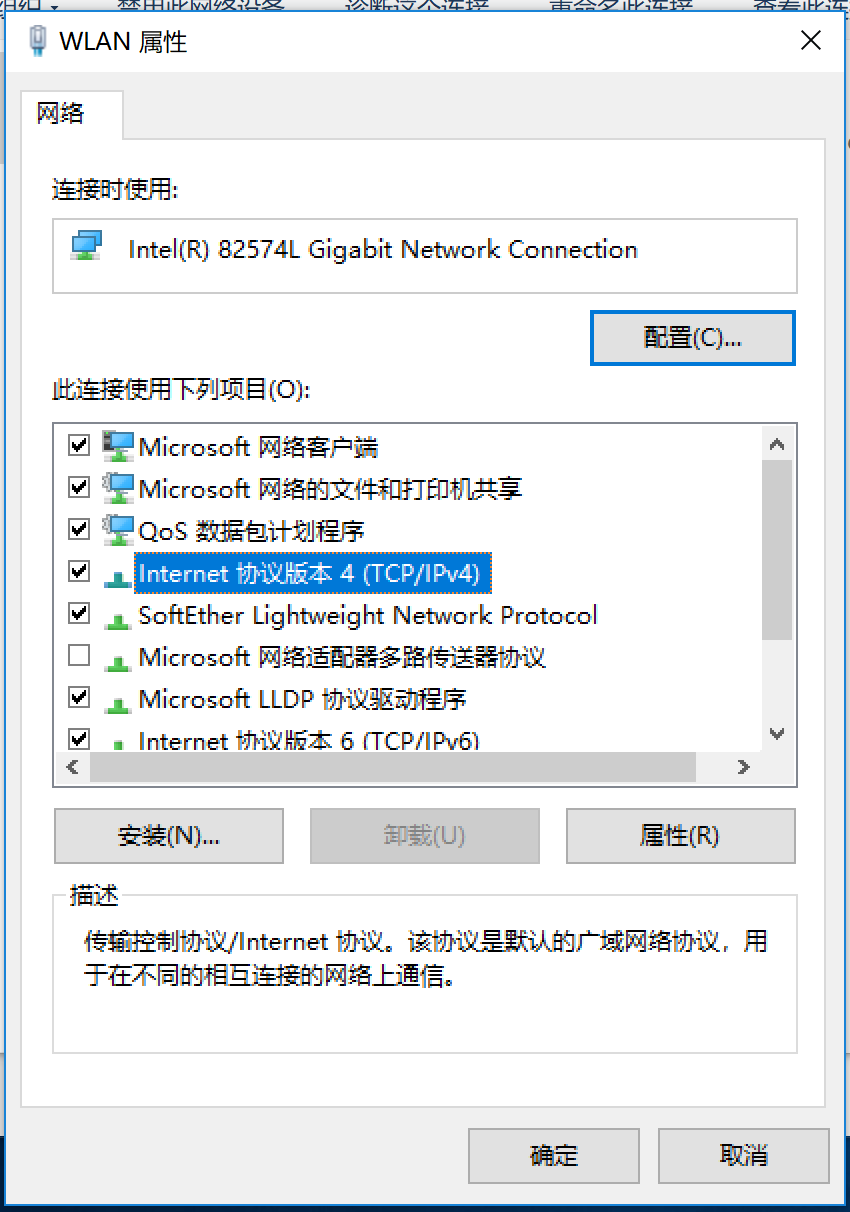
Task: Select the Microsoft 网络客户端 item icon
Action: [119, 445]
